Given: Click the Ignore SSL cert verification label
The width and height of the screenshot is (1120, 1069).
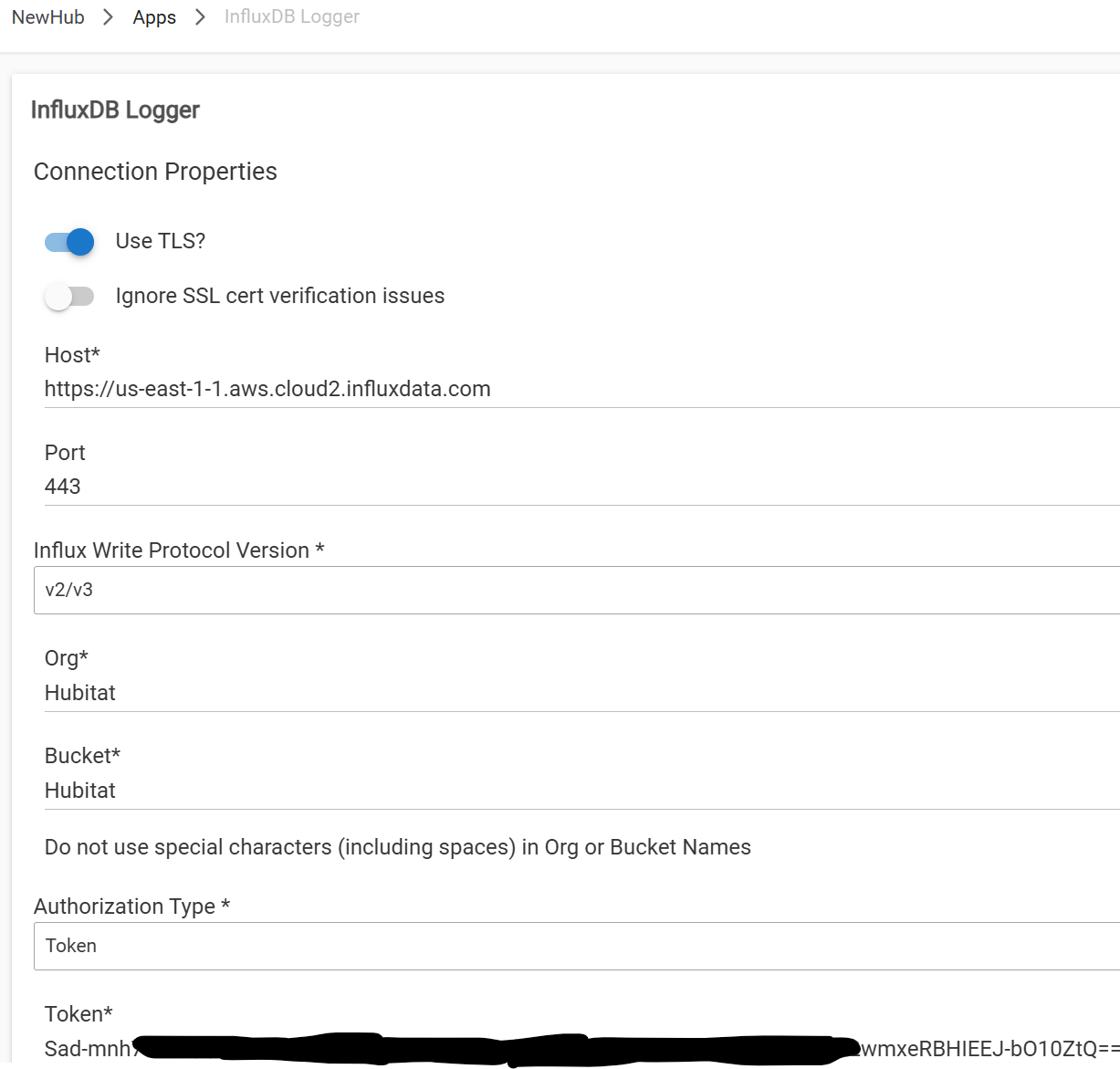Looking at the screenshot, I should [280, 296].
